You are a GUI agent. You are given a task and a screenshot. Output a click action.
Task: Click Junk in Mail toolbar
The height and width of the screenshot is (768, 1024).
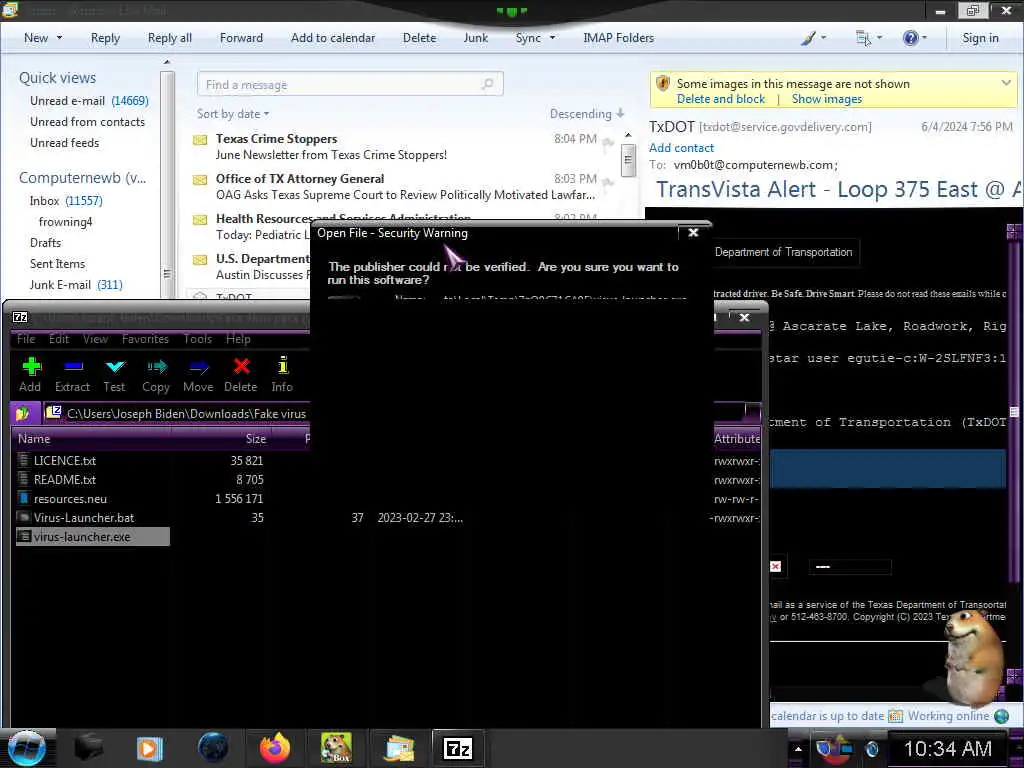click(x=475, y=38)
